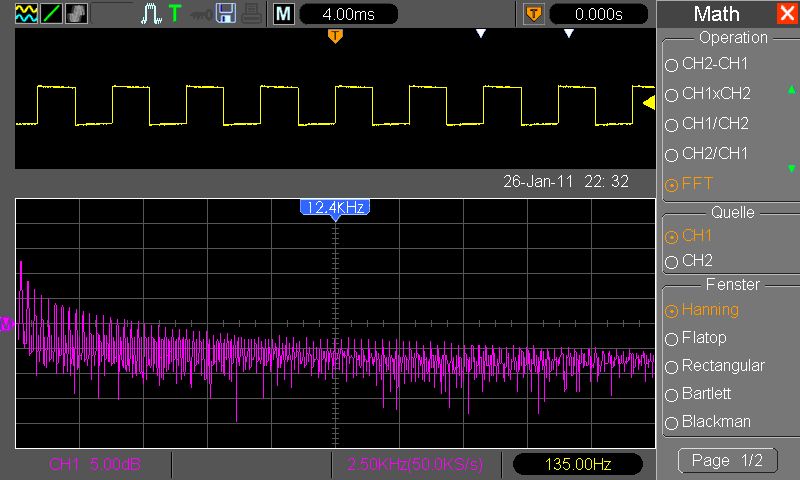
Task: Click the green T trigger status icon
Action: [175, 14]
